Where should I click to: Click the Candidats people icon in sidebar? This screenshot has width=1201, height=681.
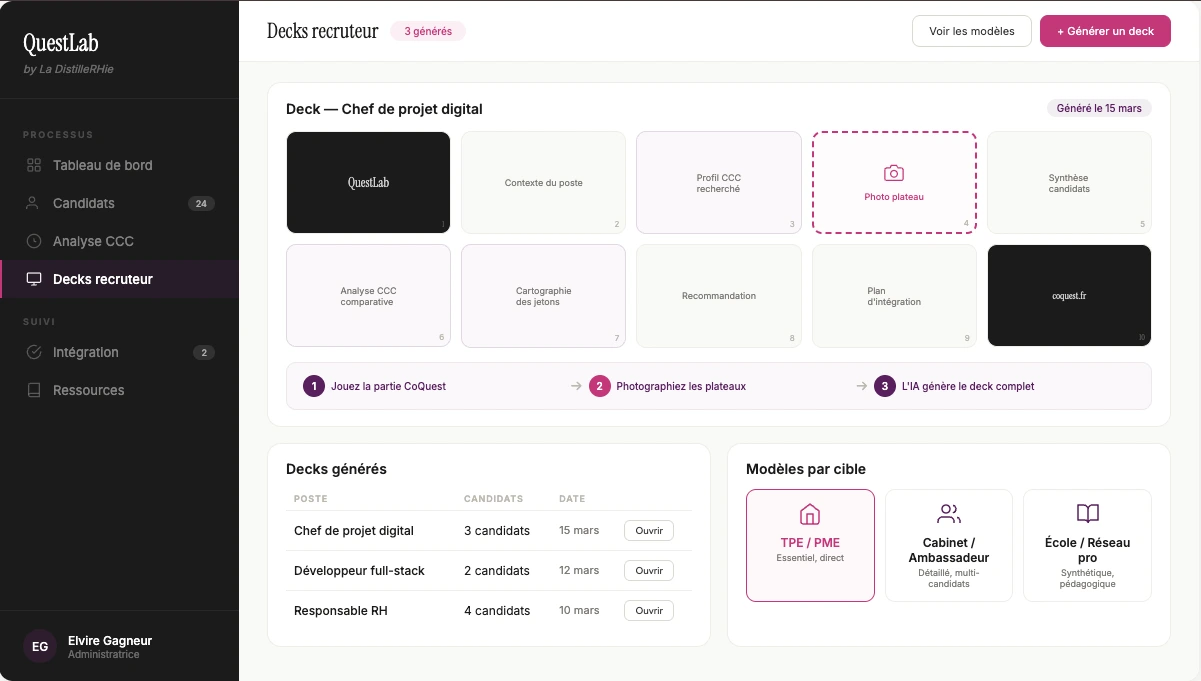(x=33, y=203)
